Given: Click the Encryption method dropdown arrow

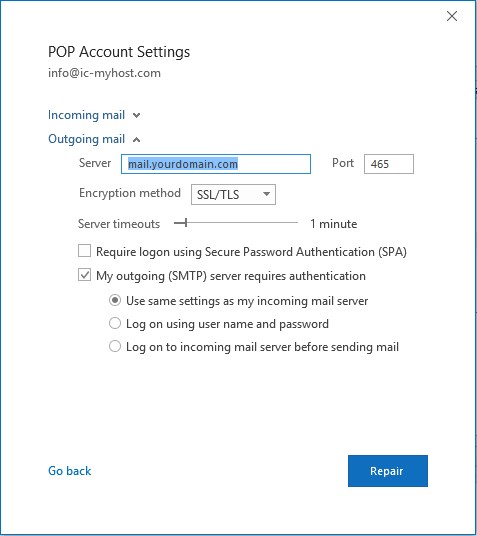Looking at the screenshot, I should [x=266, y=194].
